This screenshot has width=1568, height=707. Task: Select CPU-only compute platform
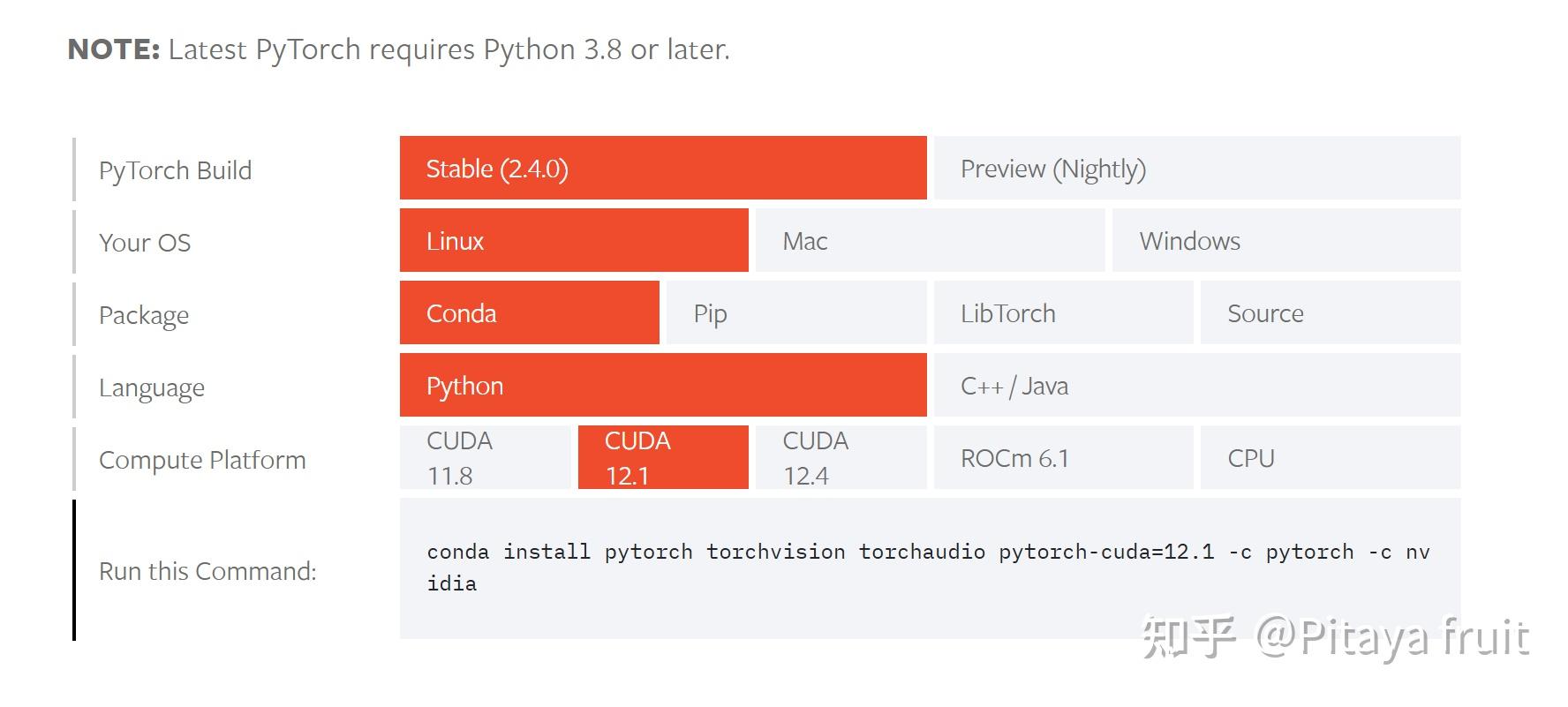pyautogui.click(x=1329, y=457)
